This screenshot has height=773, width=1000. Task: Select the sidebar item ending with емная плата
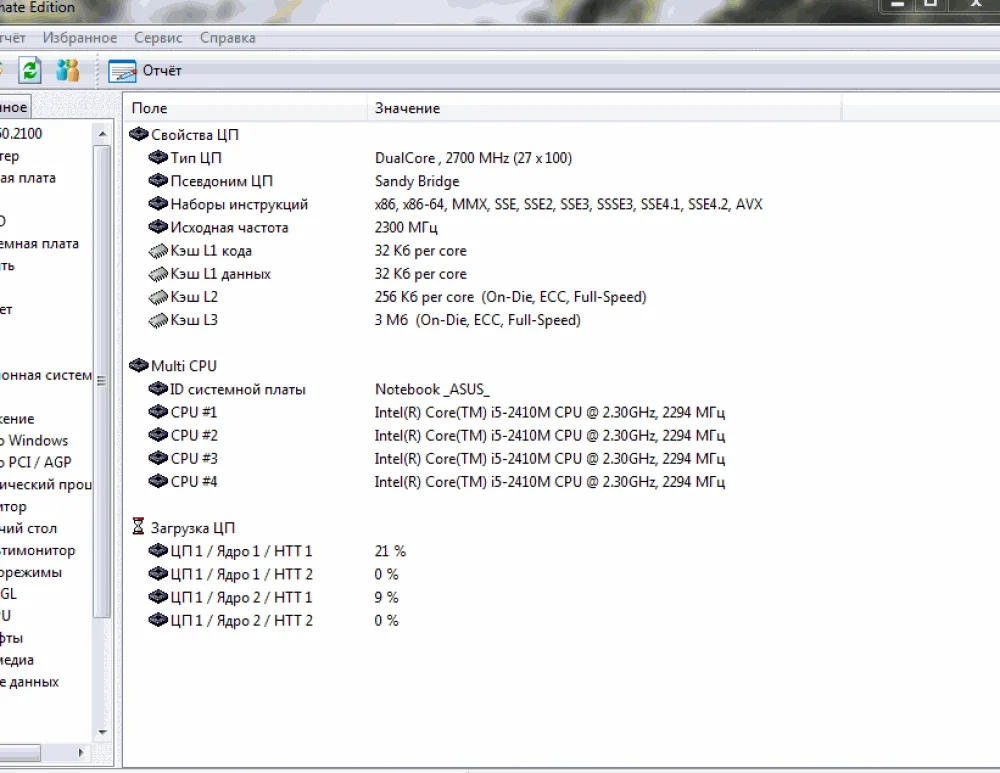click(40, 243)
